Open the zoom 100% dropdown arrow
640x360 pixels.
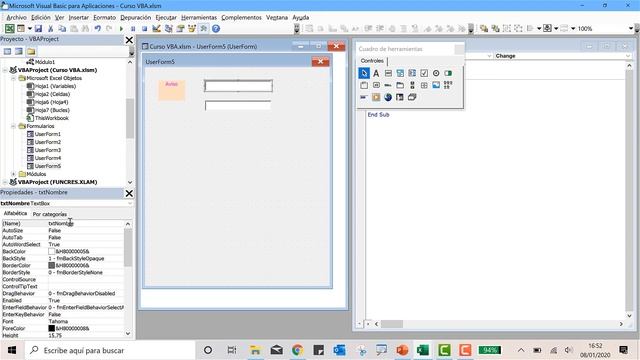631,29
